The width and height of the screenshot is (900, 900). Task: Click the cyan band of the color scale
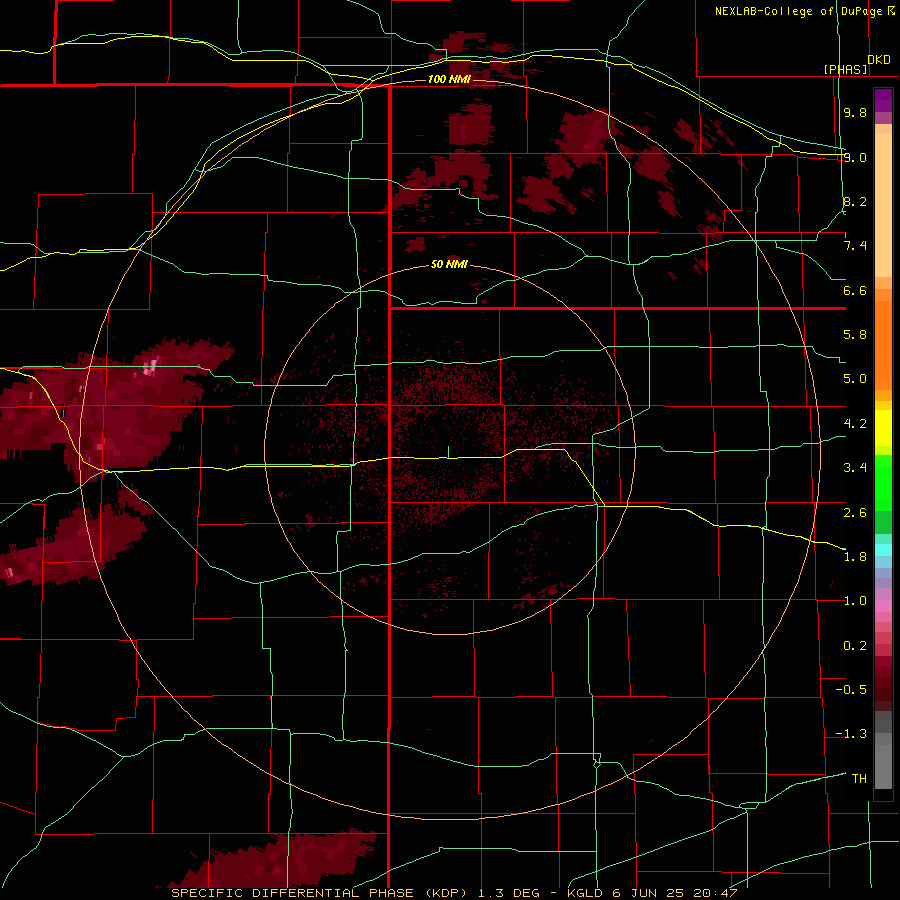pos(883,550)
